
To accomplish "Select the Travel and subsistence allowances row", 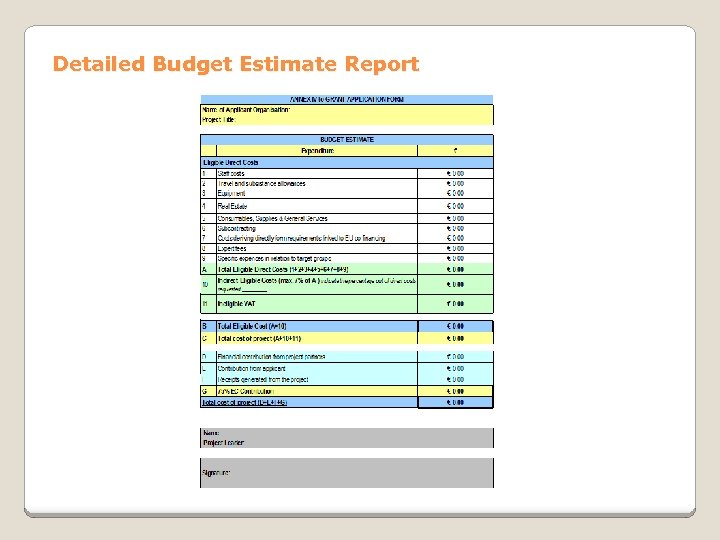I will tap(347, 183).
